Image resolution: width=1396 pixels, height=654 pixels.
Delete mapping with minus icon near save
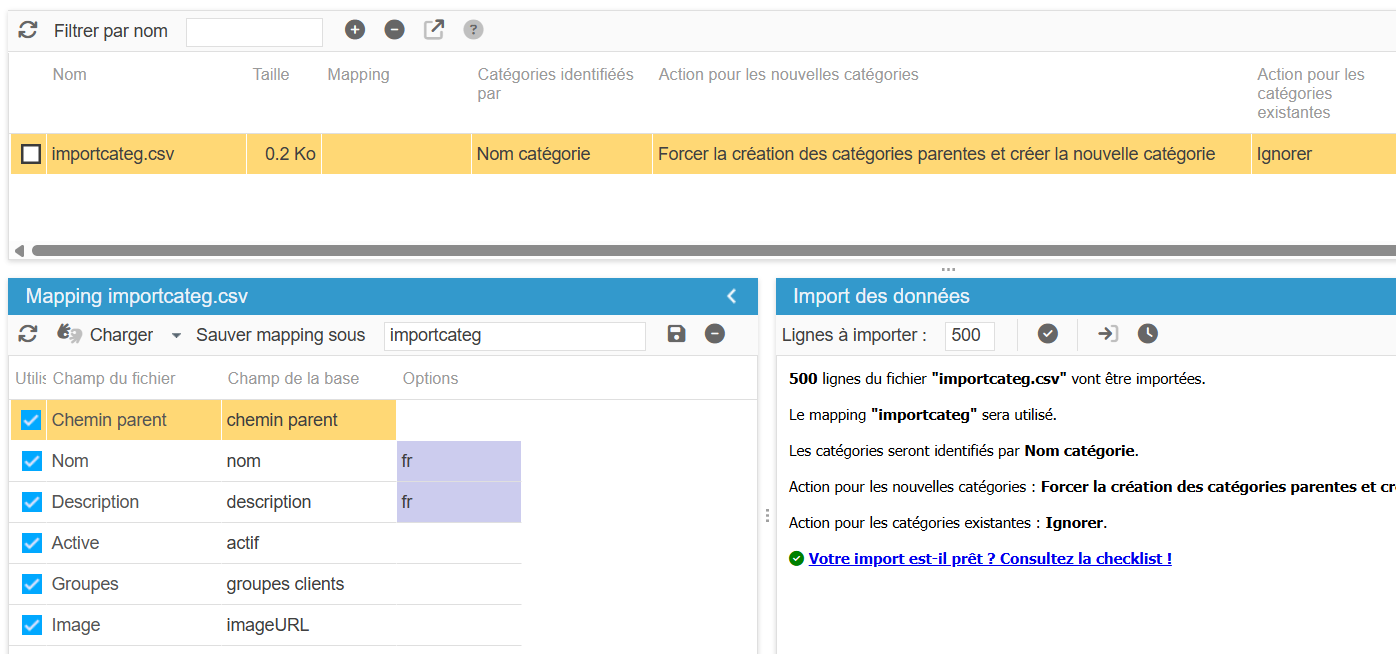(x=714, y=334)
